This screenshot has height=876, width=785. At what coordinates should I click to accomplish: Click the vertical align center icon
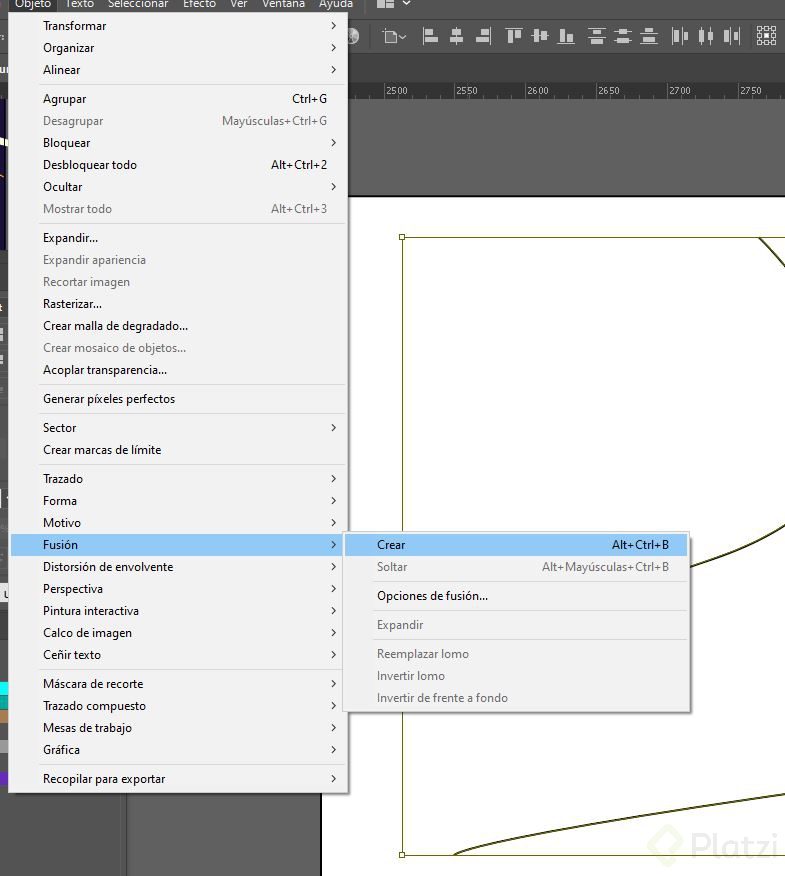coord(540,36)
